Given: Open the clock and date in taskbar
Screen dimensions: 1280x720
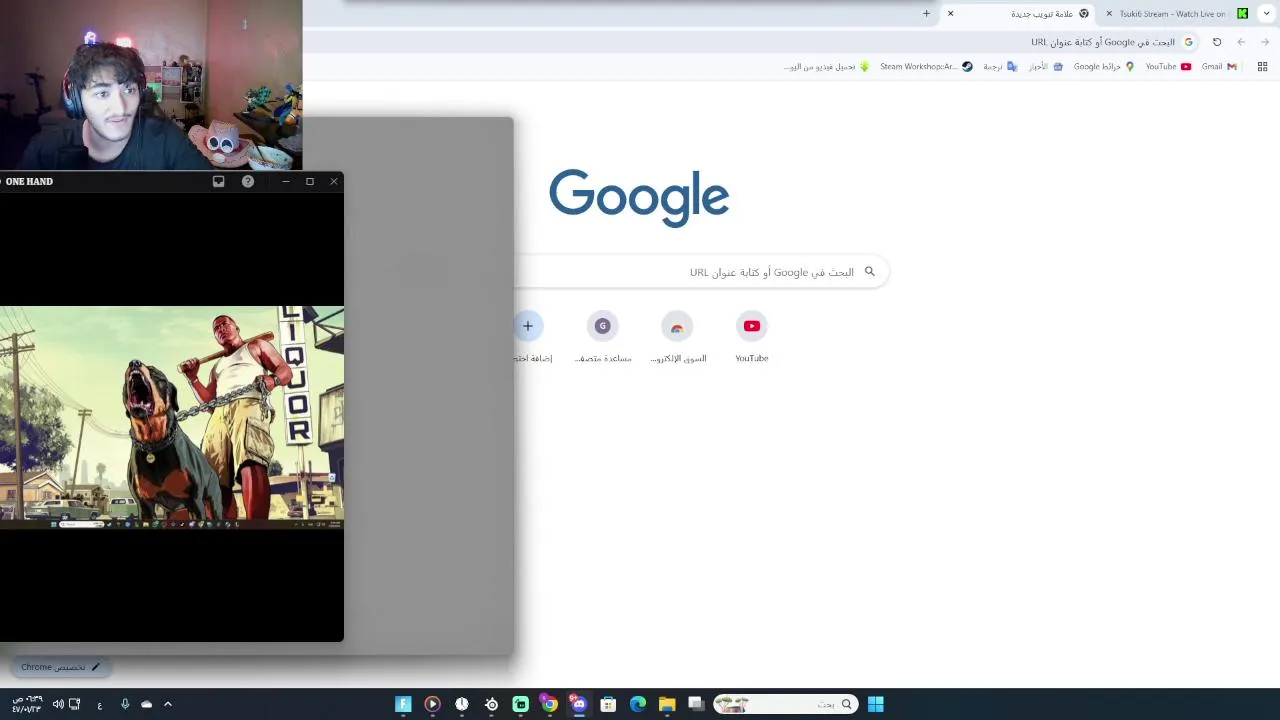Looking at the screenshot, I should coord(27,704).
